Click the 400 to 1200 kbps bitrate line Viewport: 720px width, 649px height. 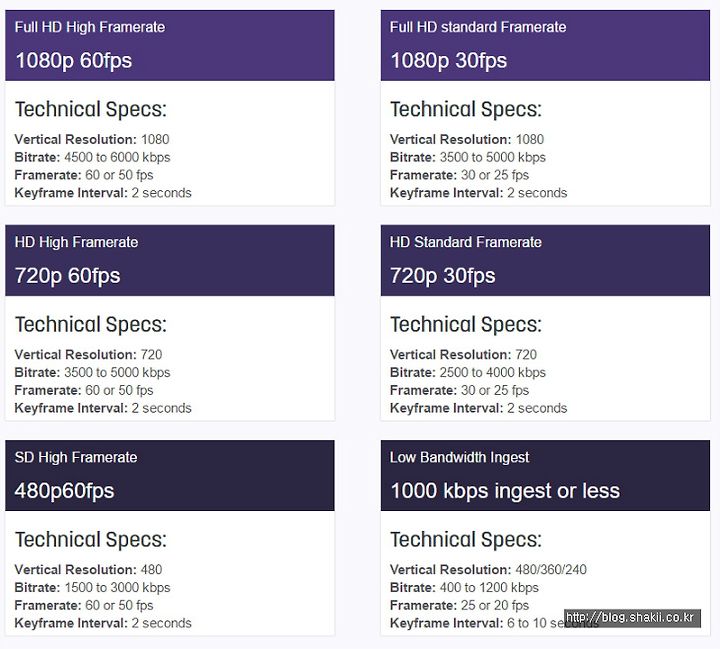point(464,587)
